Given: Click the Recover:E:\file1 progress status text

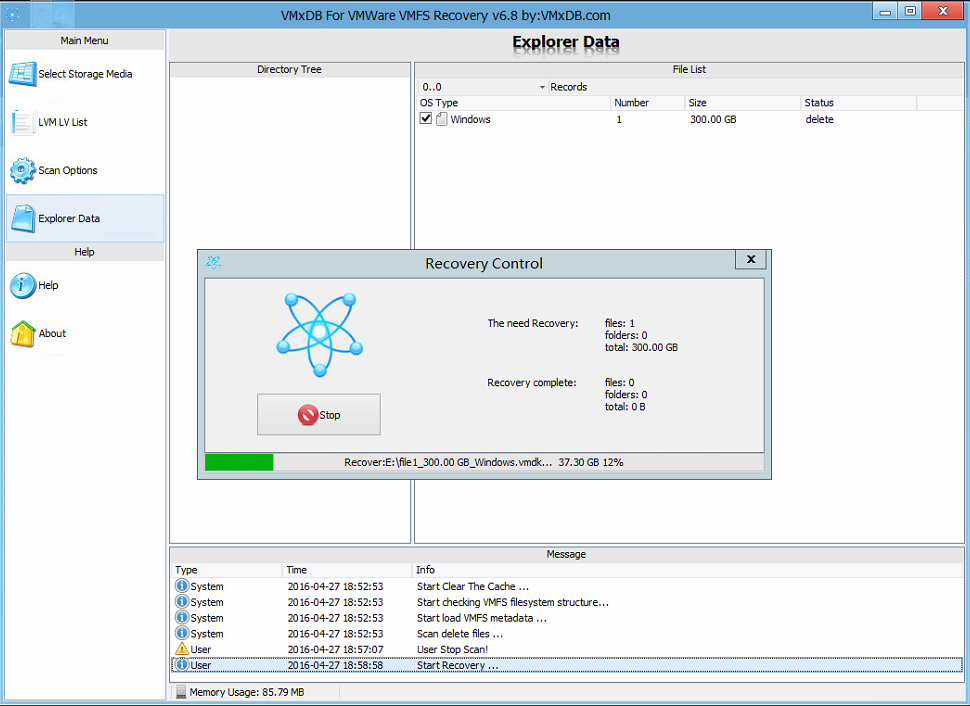Looking at the screenshot, I should [484, 462].
